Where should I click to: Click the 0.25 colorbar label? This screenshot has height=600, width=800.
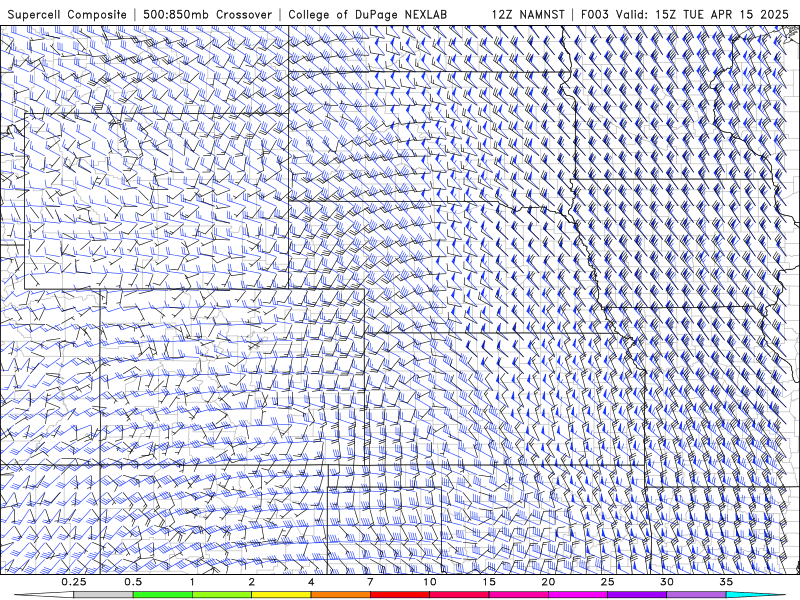coord(74,582)
